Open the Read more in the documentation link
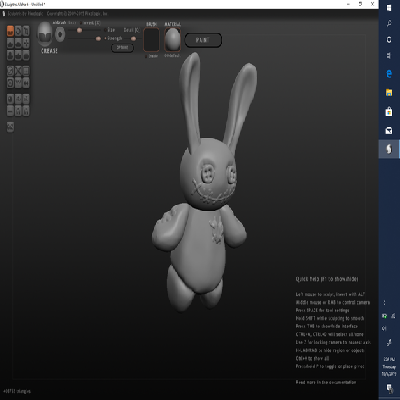The width and height of the screenshot is (400, 400). click(326, 382)
